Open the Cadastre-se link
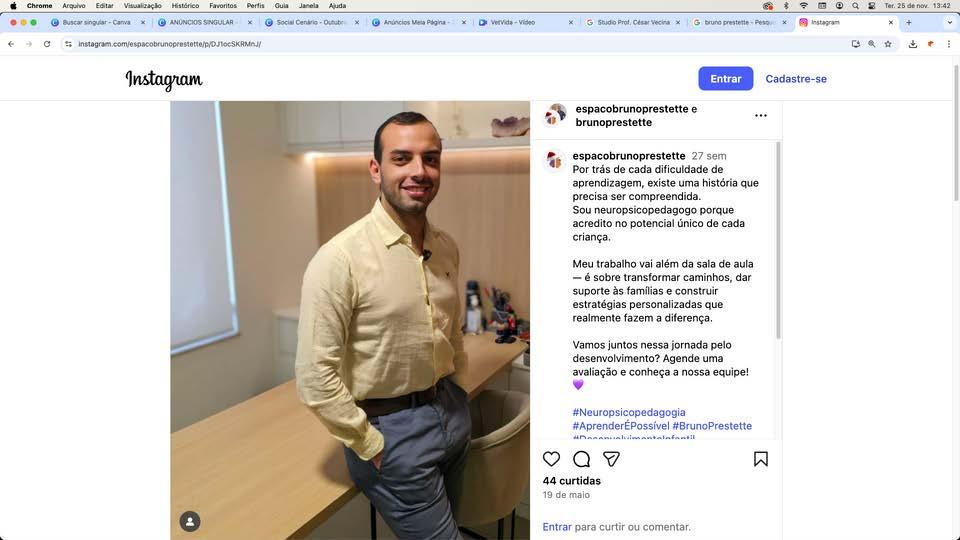 point(795,78)
